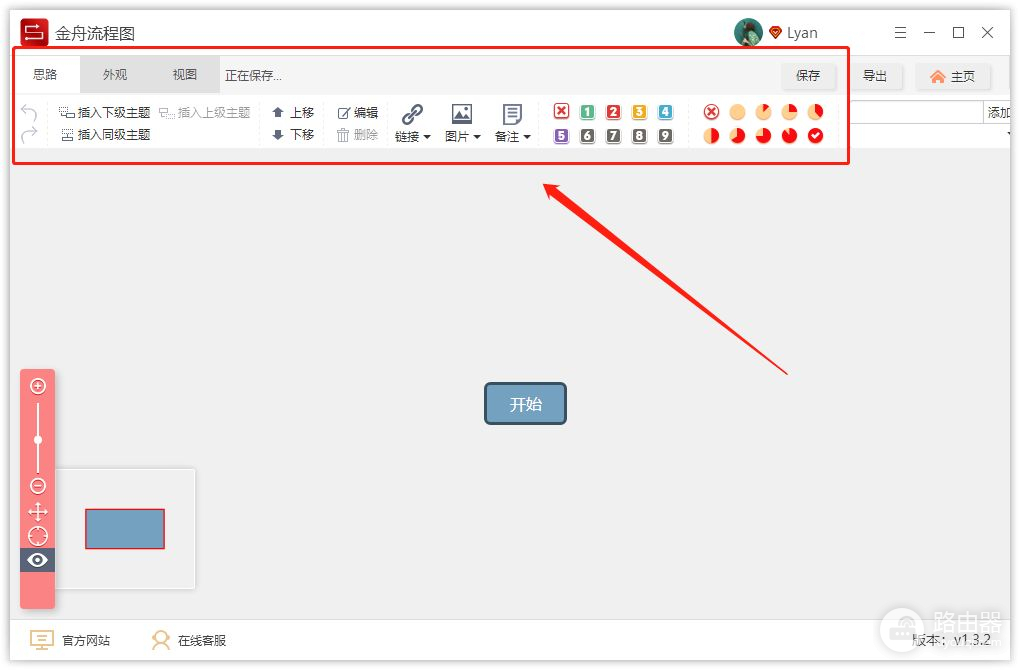Click the undo arrow icon
The height and width of the screenshot is (670, 1020).
coord(29,113)
